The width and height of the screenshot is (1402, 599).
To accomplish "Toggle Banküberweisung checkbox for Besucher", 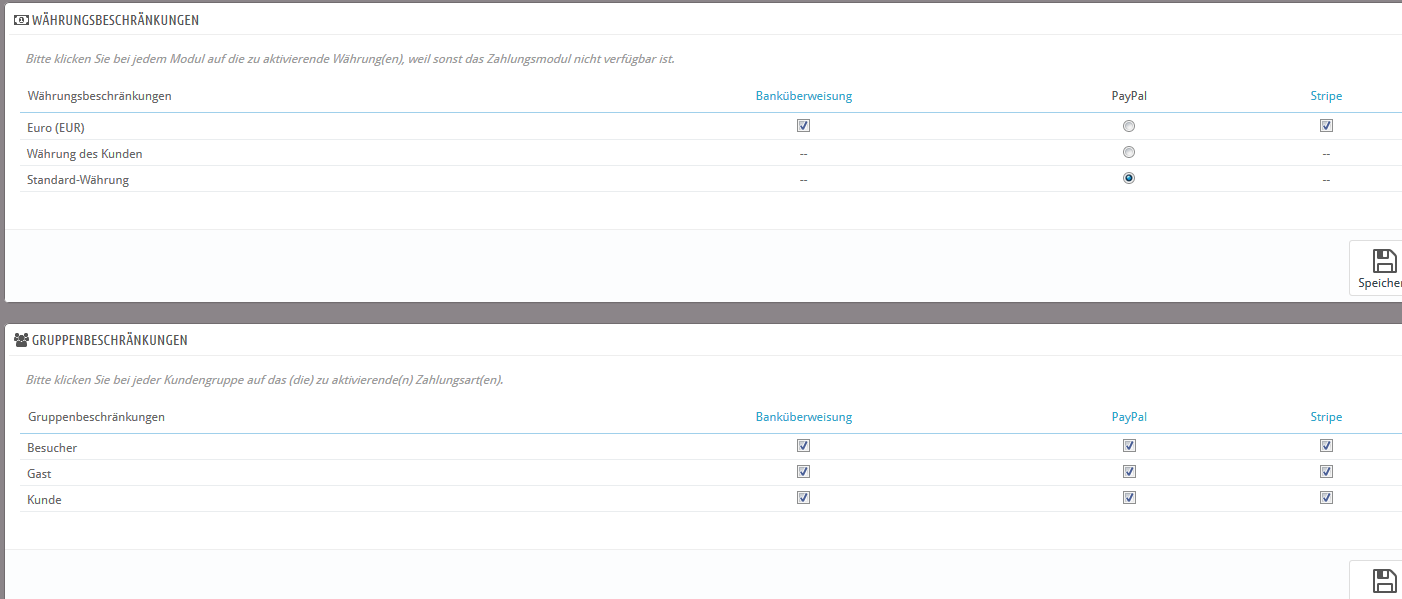I will click(803, 446).
